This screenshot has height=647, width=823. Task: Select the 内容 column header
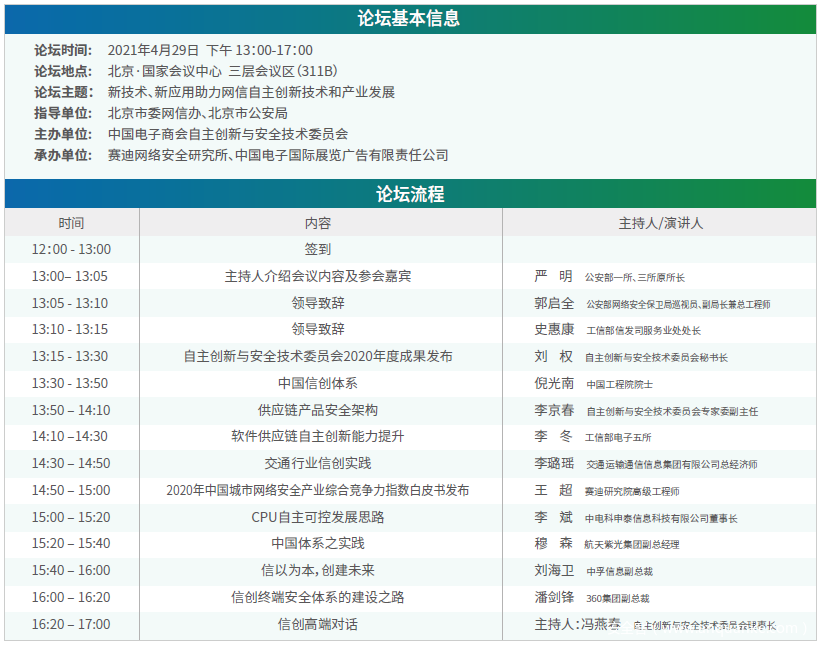coord(318,223)
